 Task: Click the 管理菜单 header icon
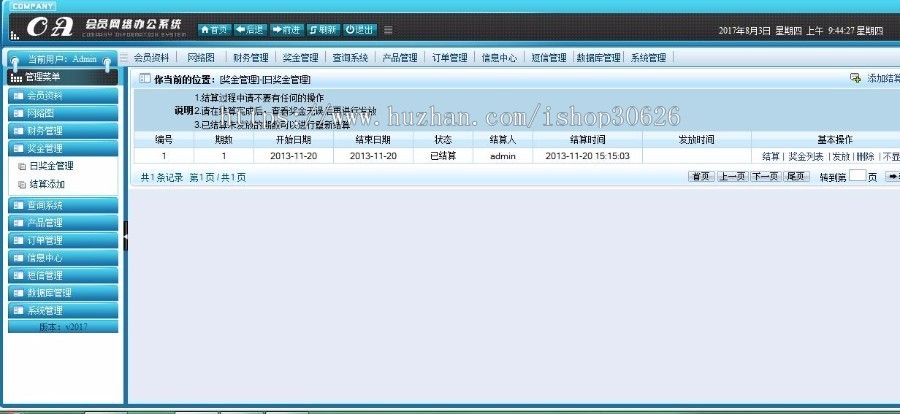coord(17,78)
